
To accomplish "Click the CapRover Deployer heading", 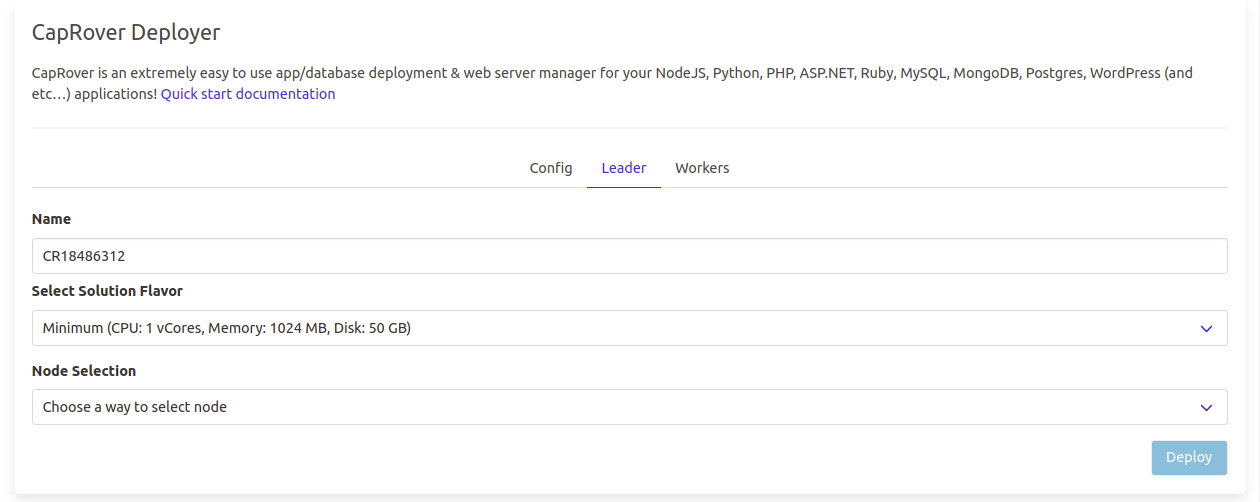I will [126, 32].
